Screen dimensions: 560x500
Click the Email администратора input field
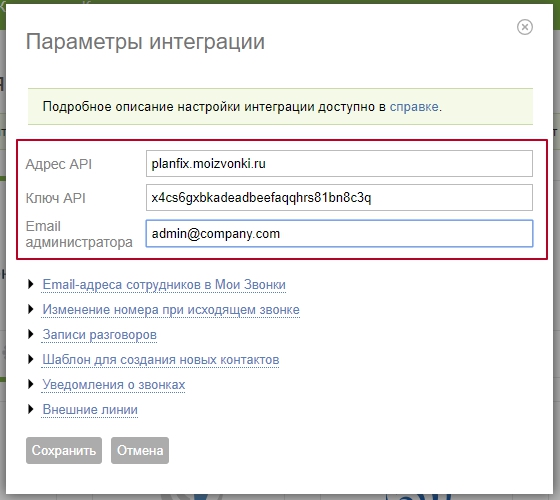pos(339,234)
